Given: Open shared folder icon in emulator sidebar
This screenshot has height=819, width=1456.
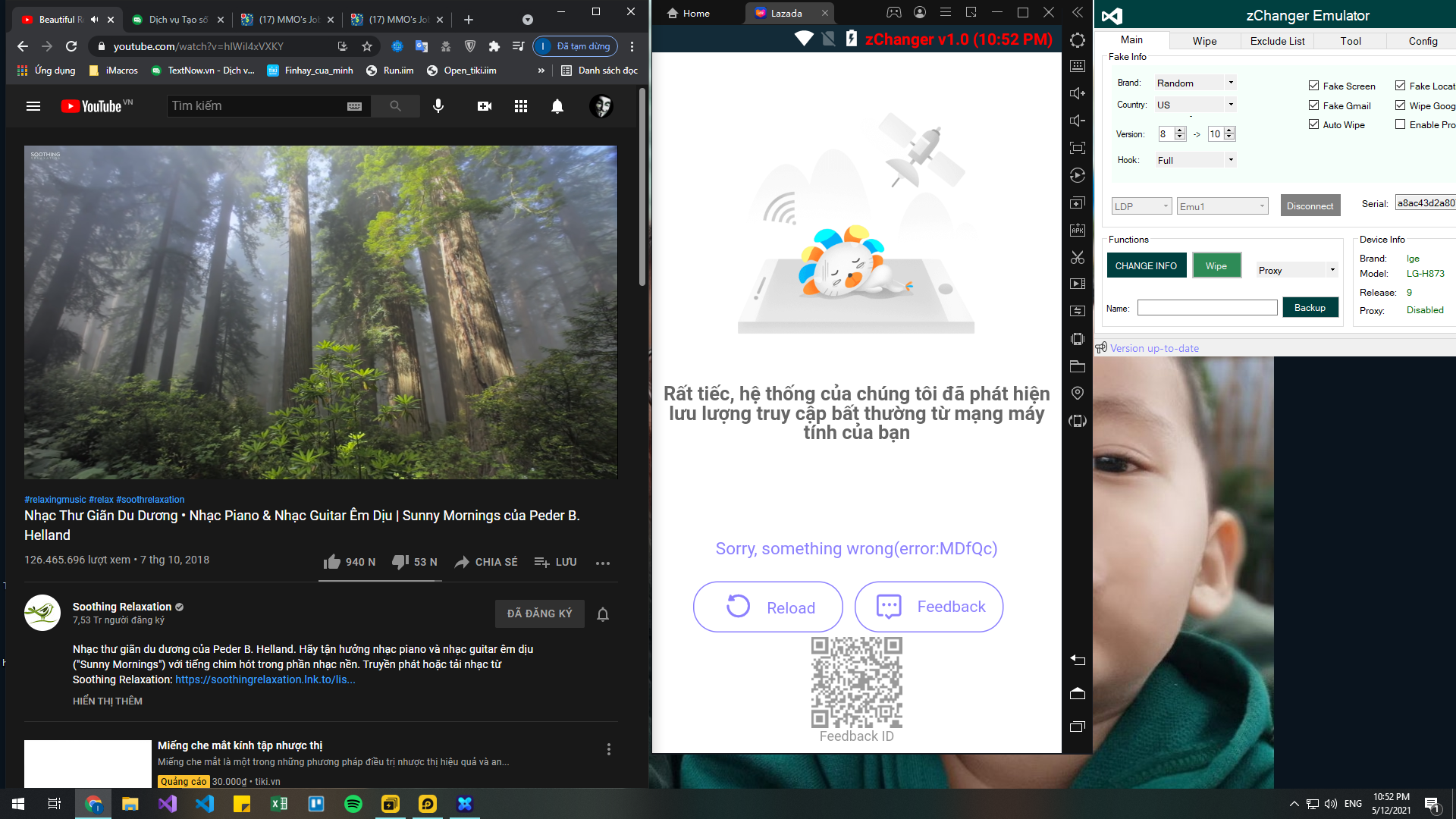Looking at the screenshot, I should point(1078,366).
